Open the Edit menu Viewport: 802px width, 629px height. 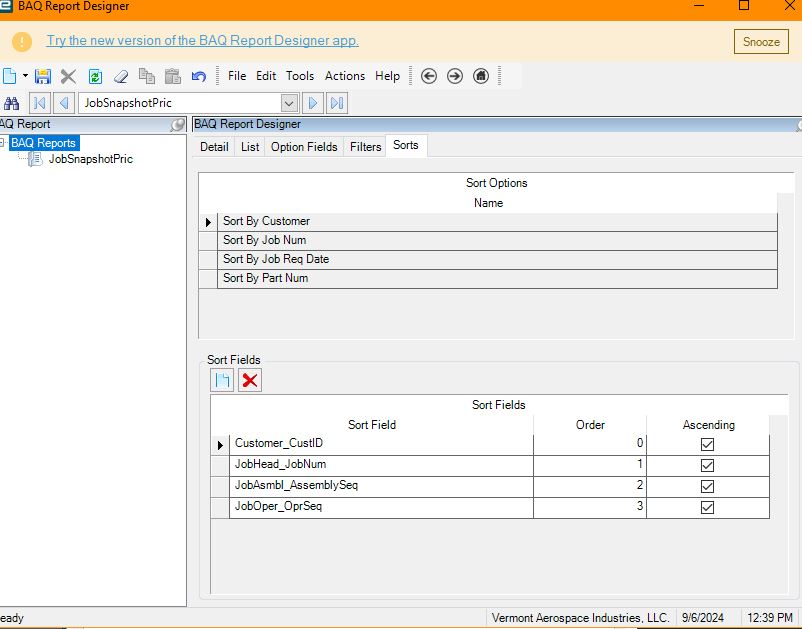click(x=266, y=76)
